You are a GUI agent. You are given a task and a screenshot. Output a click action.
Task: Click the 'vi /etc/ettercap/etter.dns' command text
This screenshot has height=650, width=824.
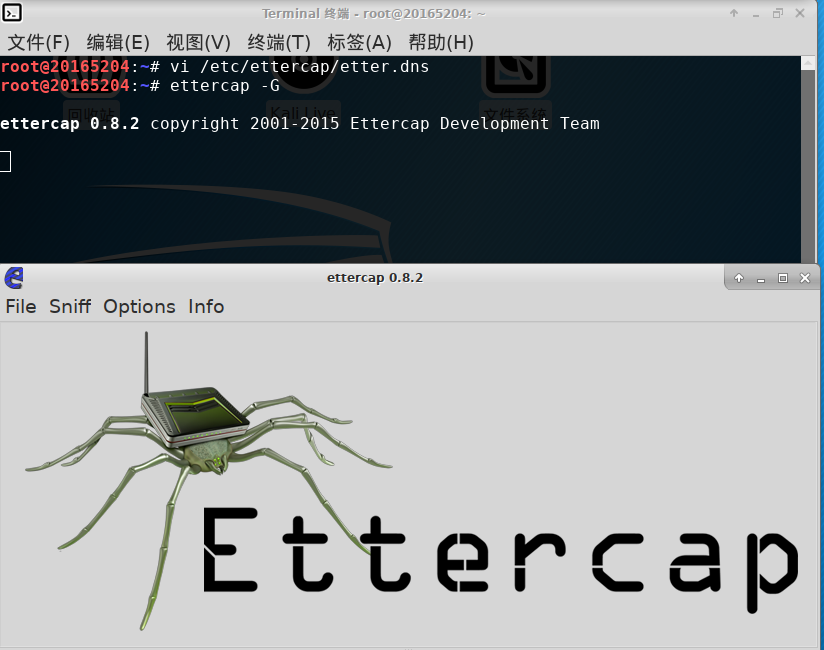click(x=299, y=67)
